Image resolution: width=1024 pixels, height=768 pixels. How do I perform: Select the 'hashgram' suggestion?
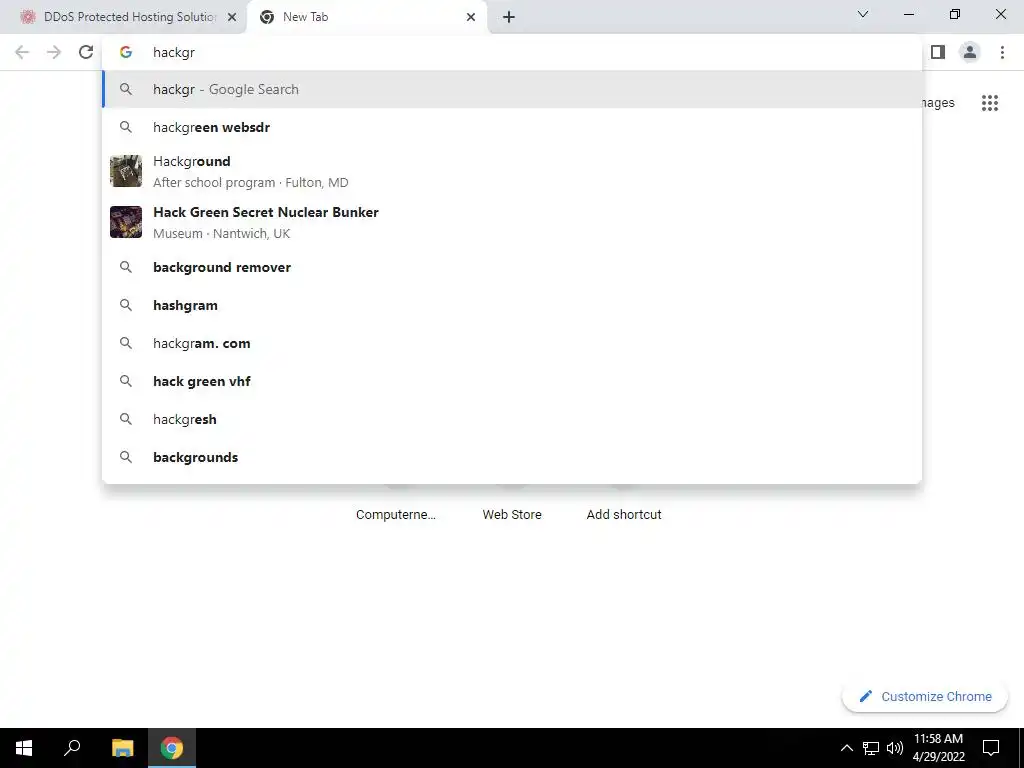coord(512,305)
